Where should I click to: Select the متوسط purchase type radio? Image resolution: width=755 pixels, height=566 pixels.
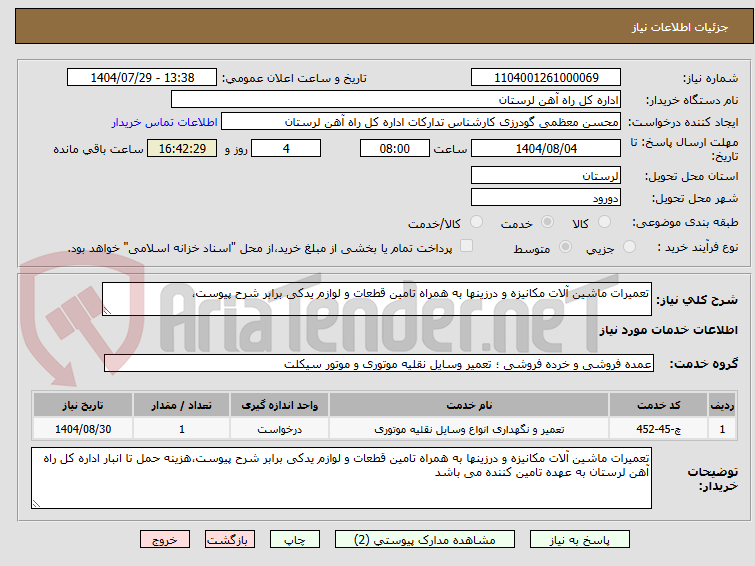point(565,247)
